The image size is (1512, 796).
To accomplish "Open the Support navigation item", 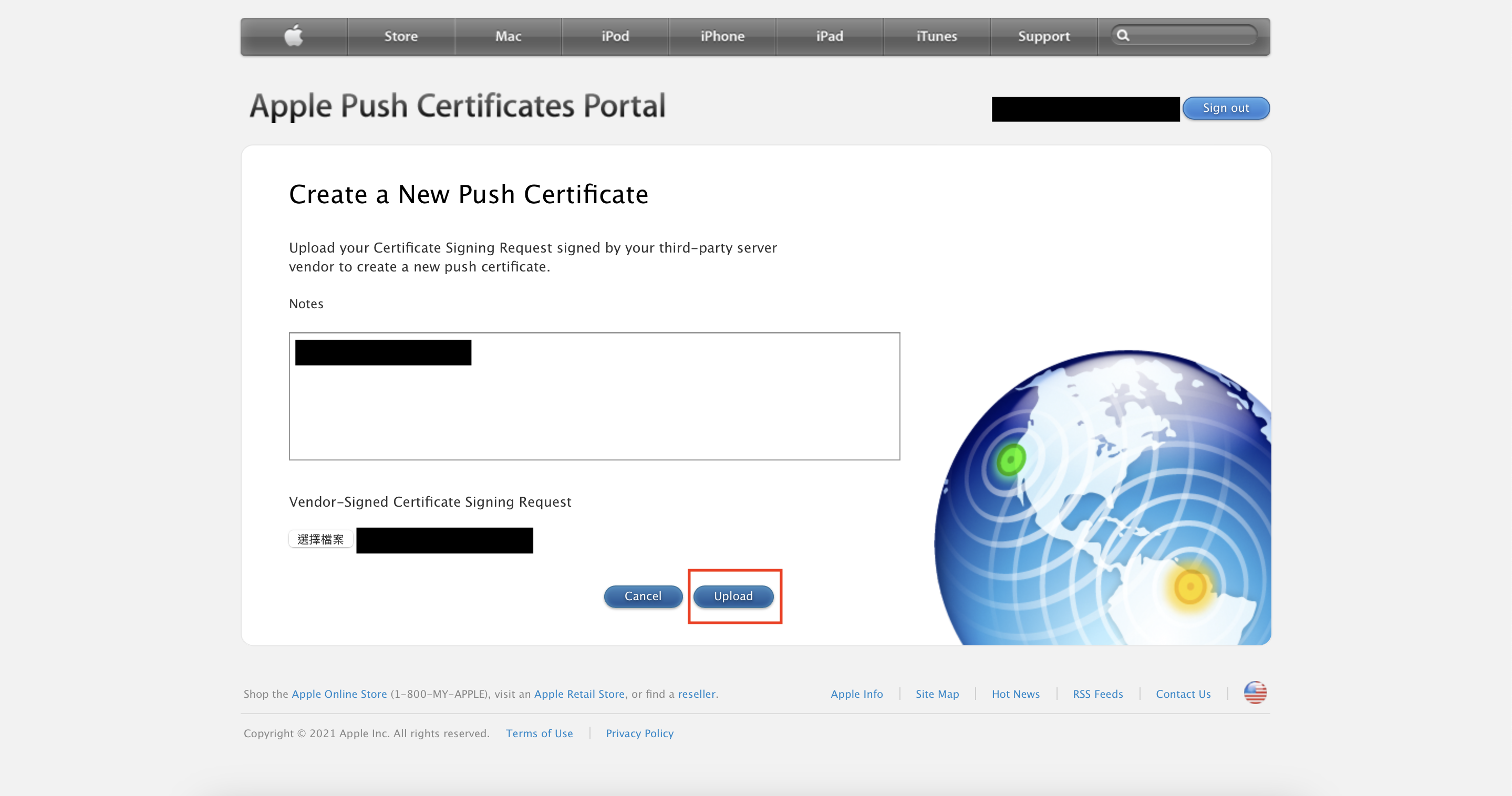I will click(1043, 36).
